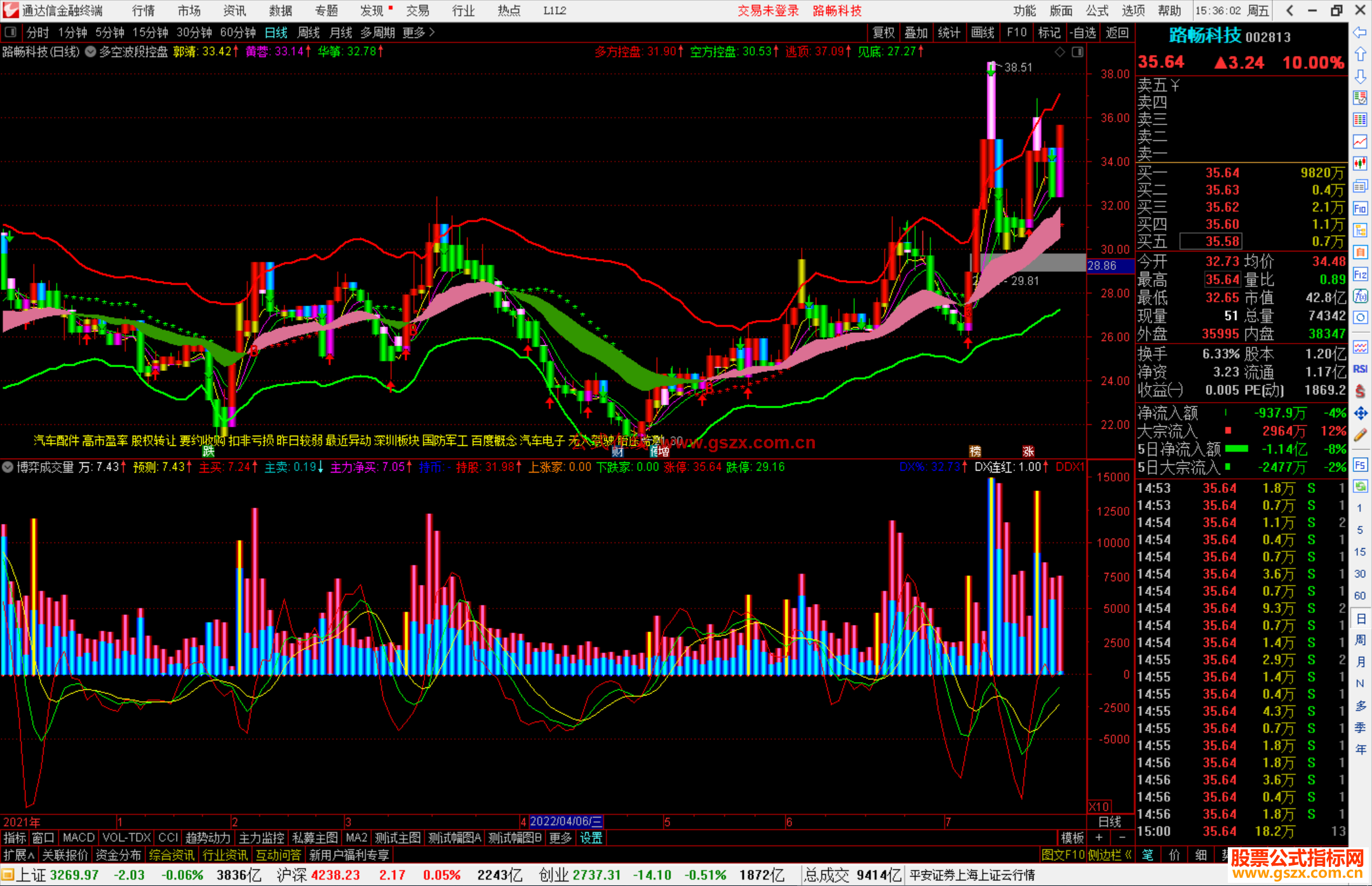This screenshot has height=886, width=1372.
Task: Select the four-way move cursor icon
Action: click(1360, 413)
